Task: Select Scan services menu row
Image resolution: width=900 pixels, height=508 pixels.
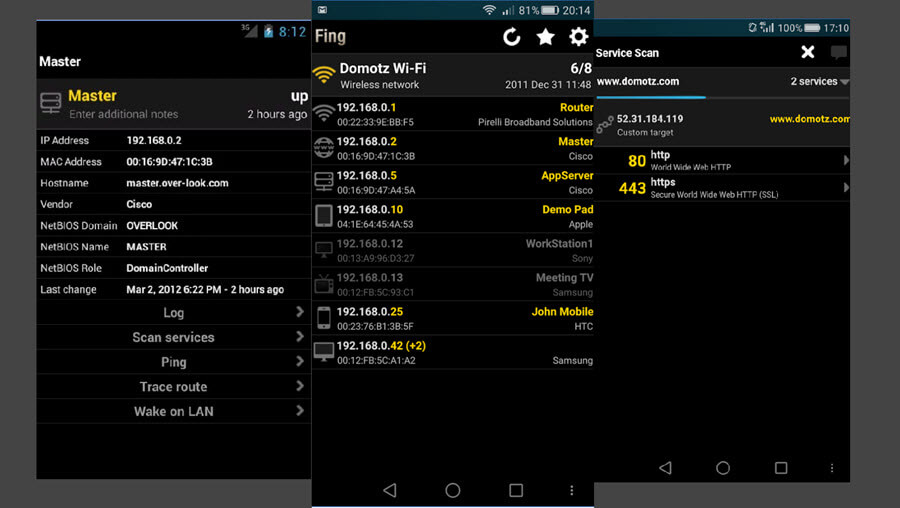Action: coord(173,337)
